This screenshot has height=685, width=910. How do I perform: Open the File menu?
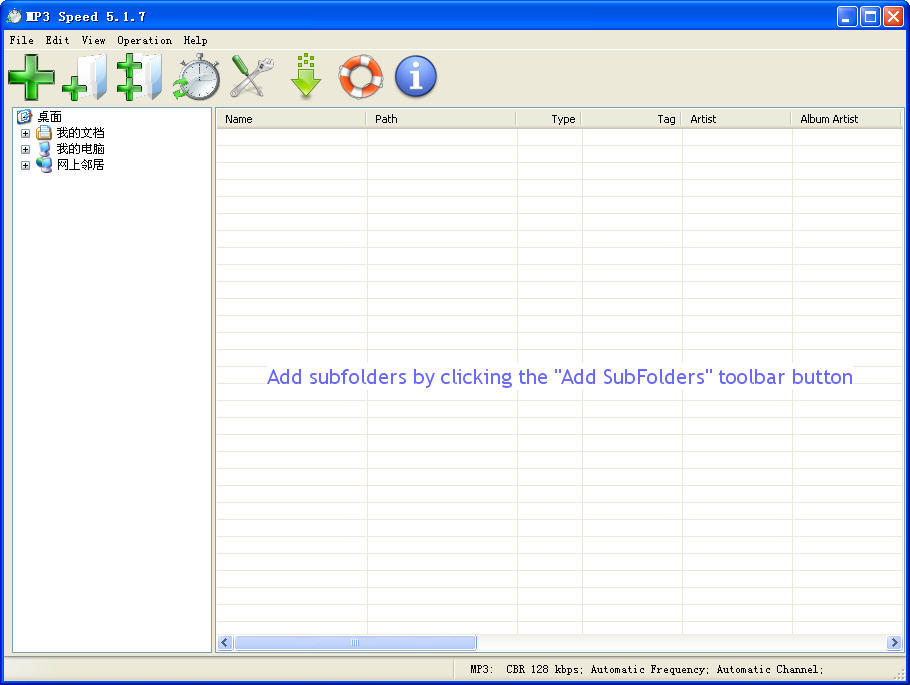[x=21, y=40]
